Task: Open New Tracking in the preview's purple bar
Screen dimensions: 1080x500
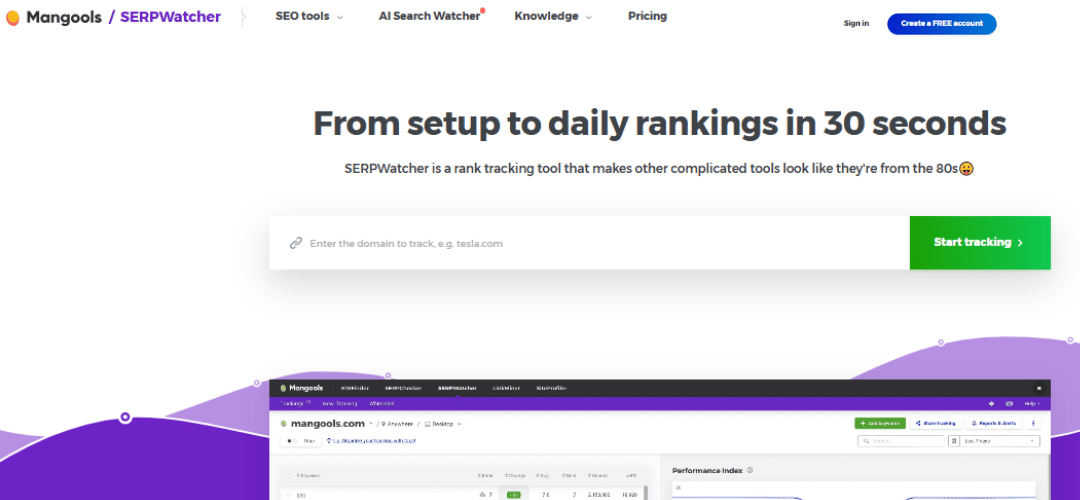Action: coord(340,404)
